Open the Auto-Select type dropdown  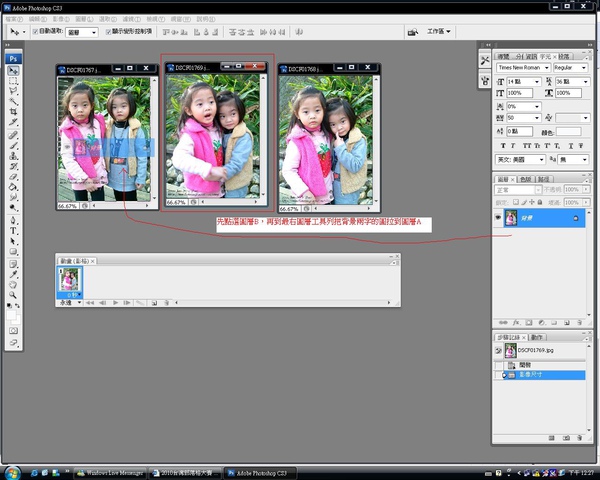tap(82, 33)
